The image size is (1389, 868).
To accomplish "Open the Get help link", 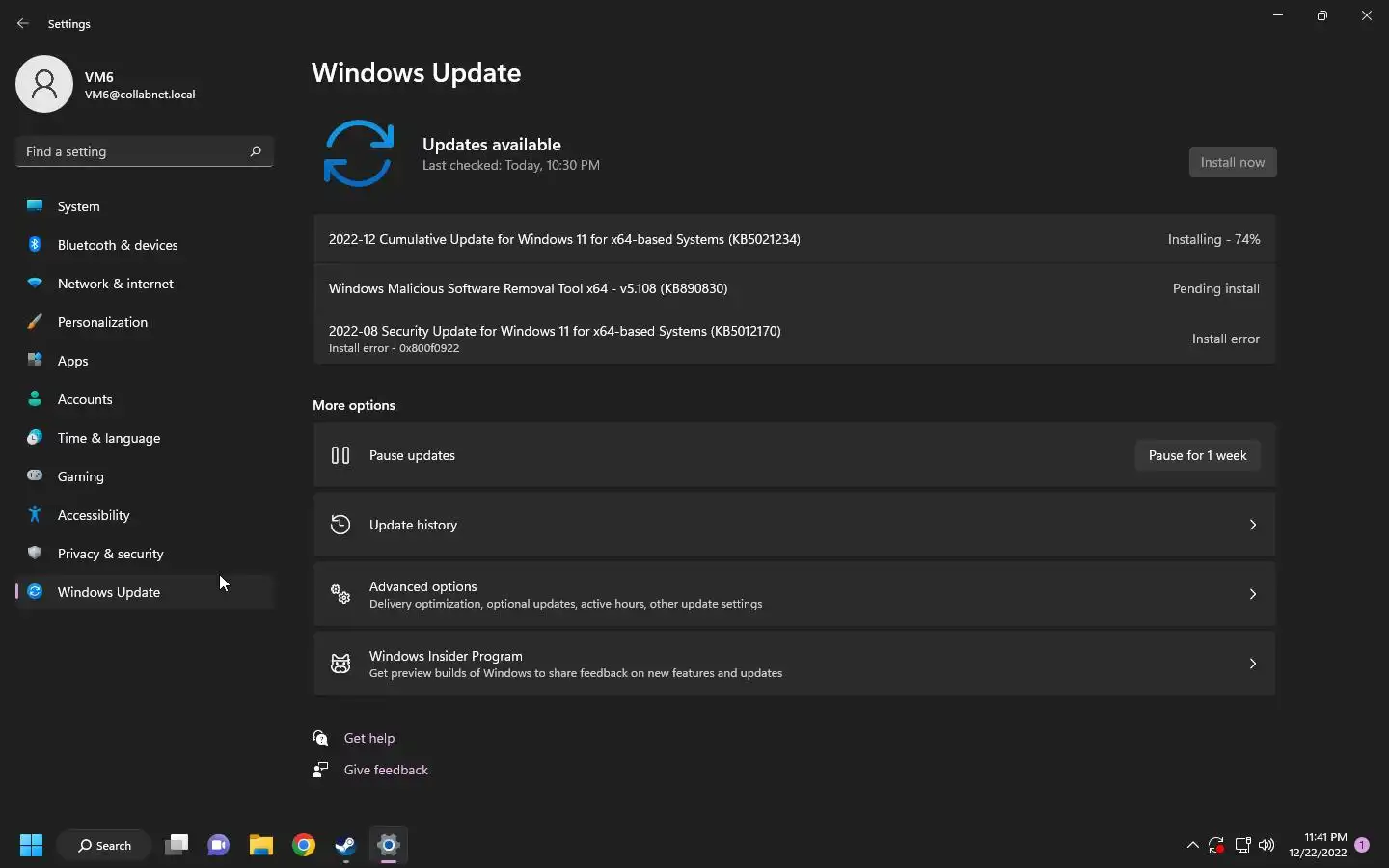I will point(369,738).
